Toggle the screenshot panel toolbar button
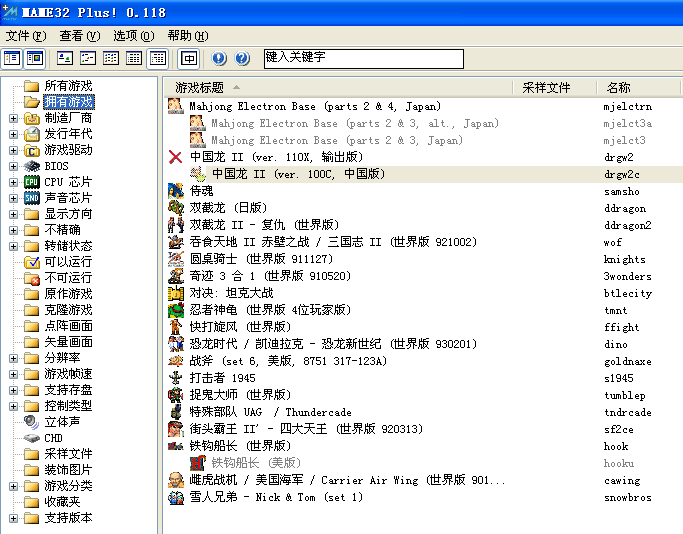The height and width of the screenshot is (534, 683). coord(35,58)
